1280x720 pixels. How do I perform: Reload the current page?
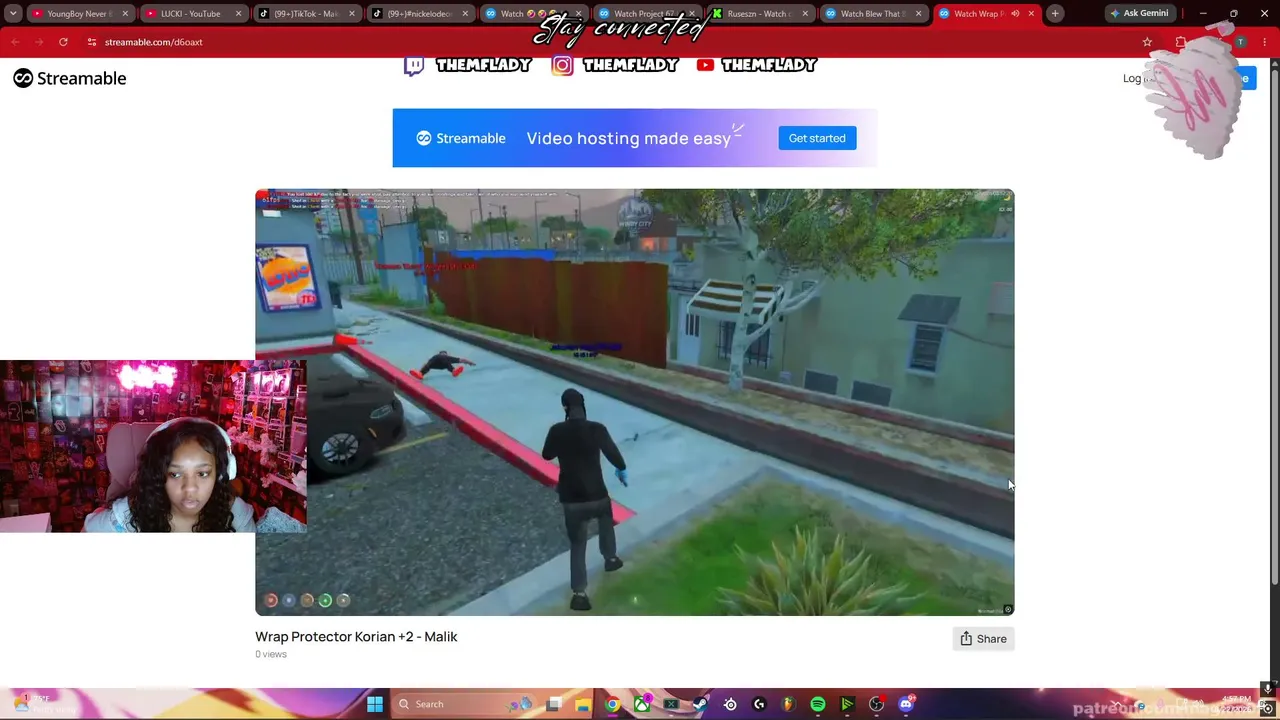[63, 42]
